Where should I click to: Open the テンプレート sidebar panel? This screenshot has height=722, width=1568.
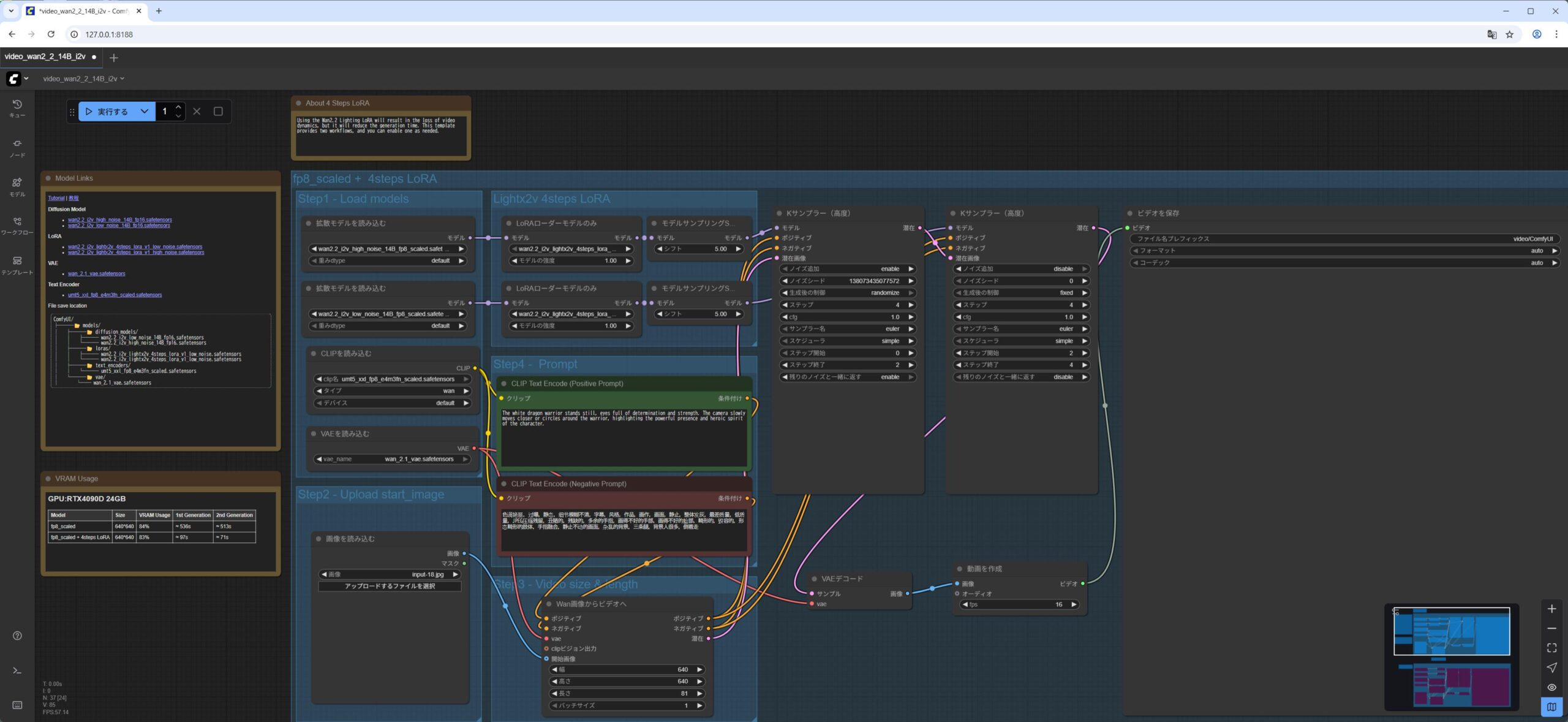point(17,265)
